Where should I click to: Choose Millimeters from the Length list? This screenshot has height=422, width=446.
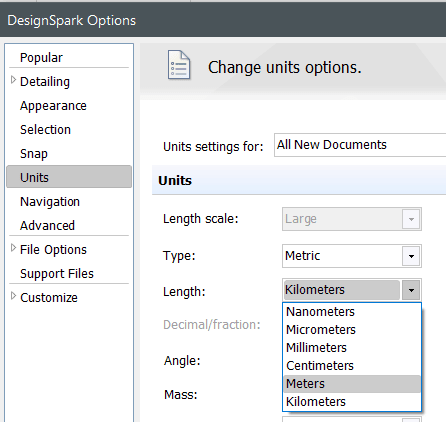tap(352, 348)
